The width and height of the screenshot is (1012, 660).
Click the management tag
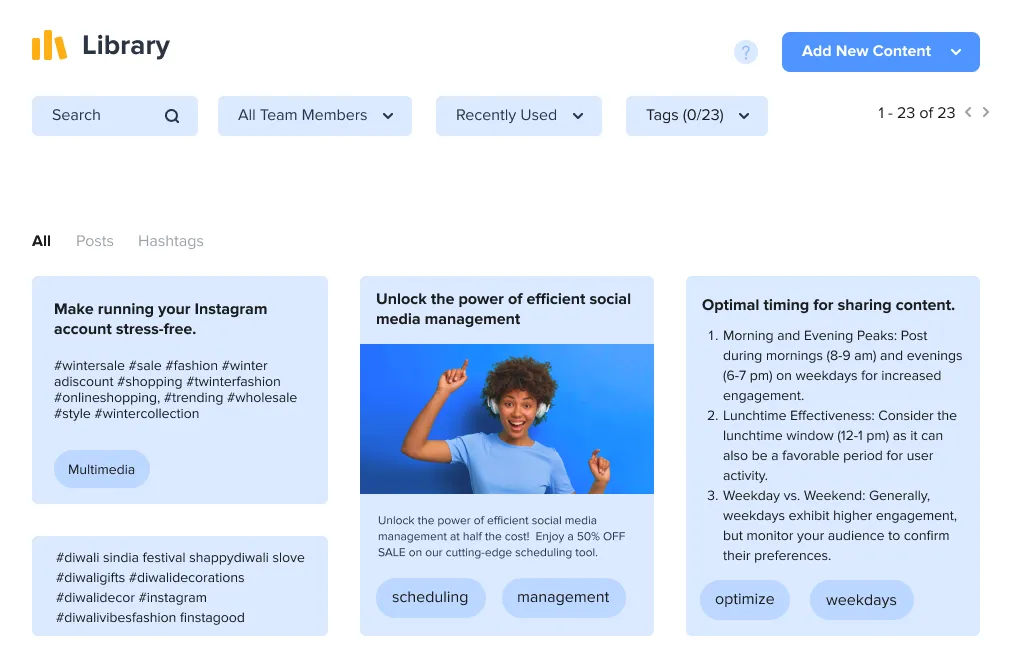[563, 597]
